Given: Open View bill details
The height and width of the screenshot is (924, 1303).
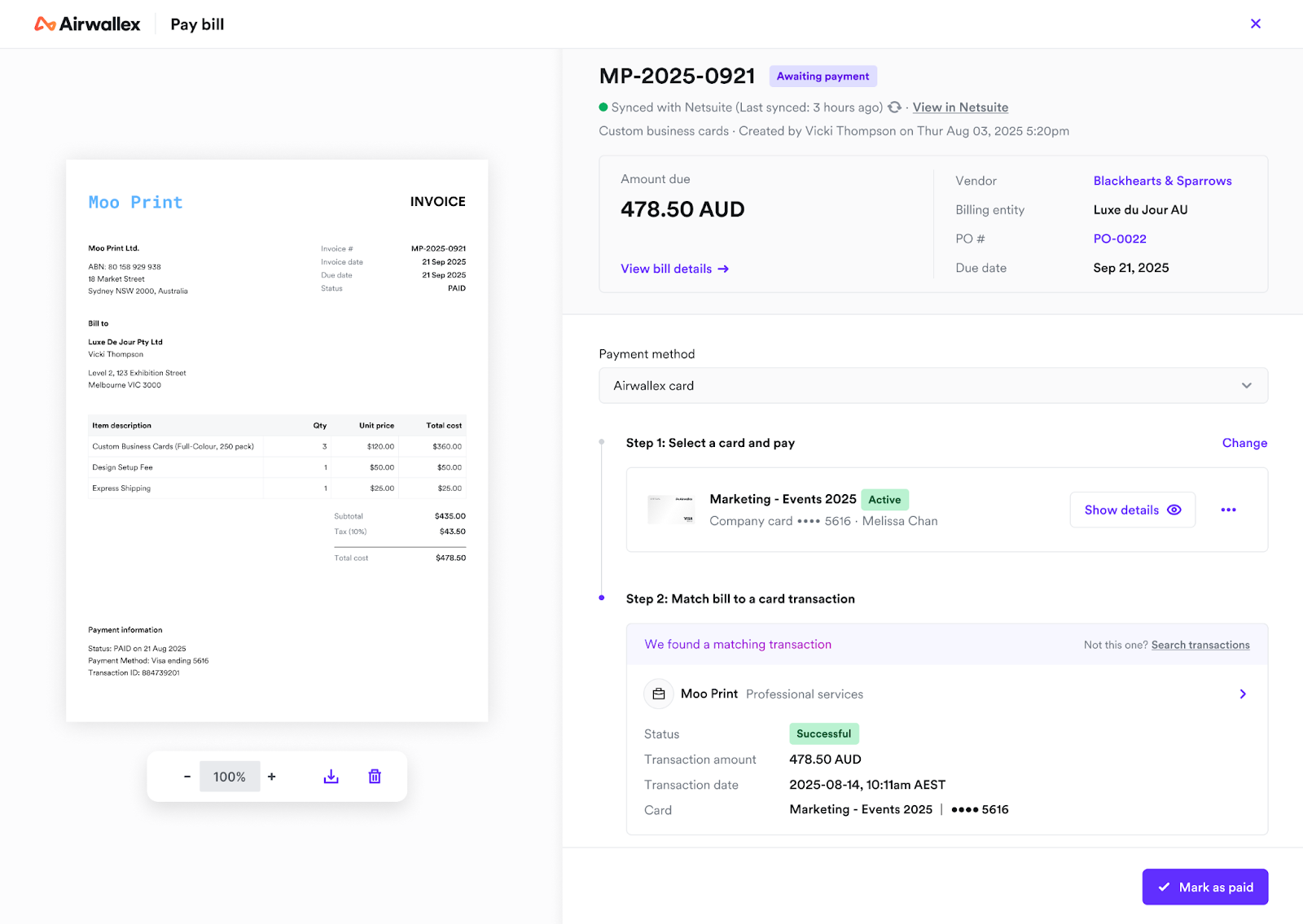Looking at the screenshot, I should (x=674, y=269).
